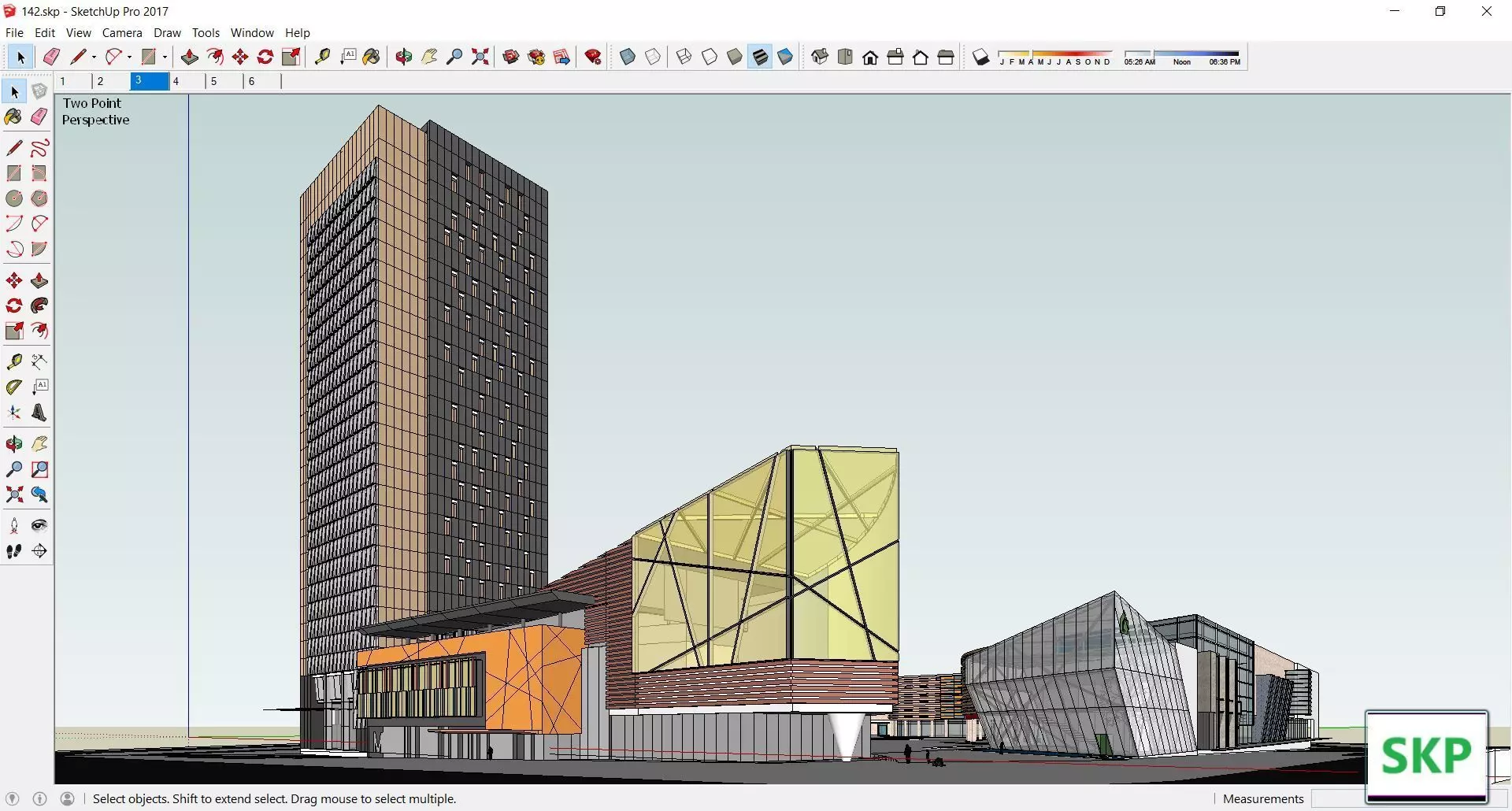Select the Polygon tool in side toolbar
This screenshot has width=1512, height=811.
(x=39, y=198)
